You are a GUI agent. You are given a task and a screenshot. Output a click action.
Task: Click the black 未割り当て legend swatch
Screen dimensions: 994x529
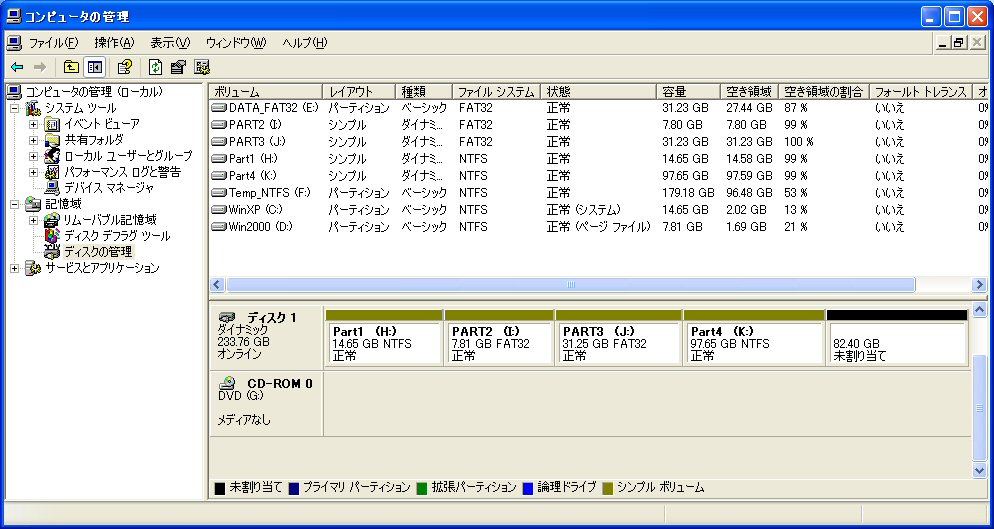tap(220, 488)
